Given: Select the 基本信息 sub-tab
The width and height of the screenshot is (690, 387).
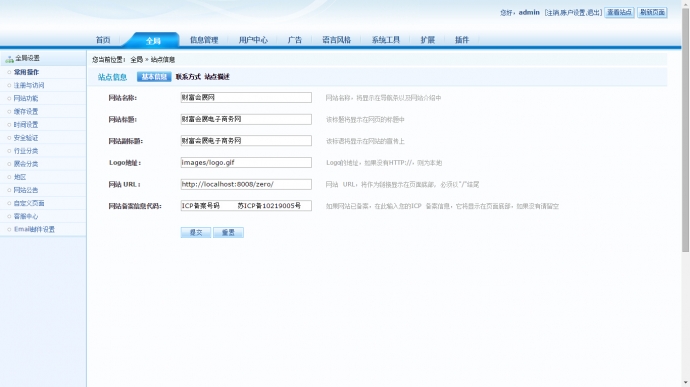Looking at the screenshot, I should coord(154,77).
